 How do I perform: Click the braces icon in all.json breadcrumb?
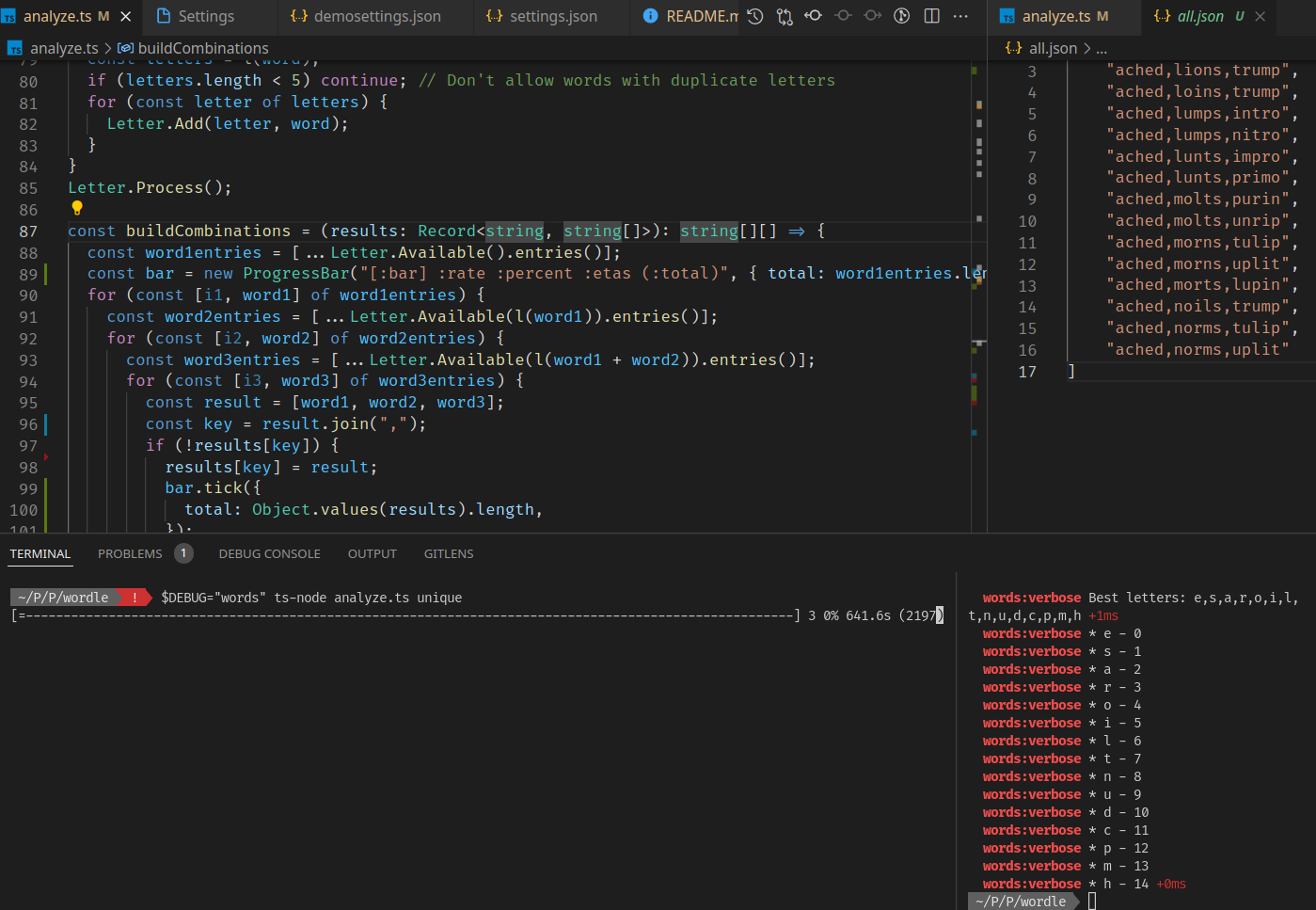point(1013,48)
